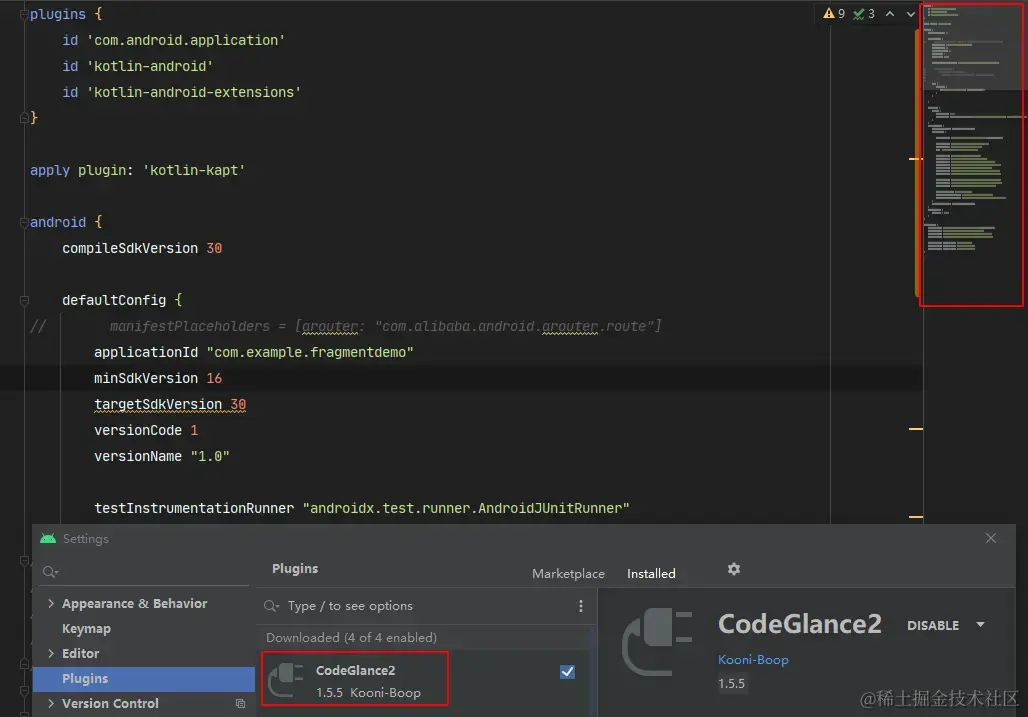The height and width of the screenshot is (717, 1028).
Task: Open the Kooni-Boop vendor link
Action: point(753,659)
